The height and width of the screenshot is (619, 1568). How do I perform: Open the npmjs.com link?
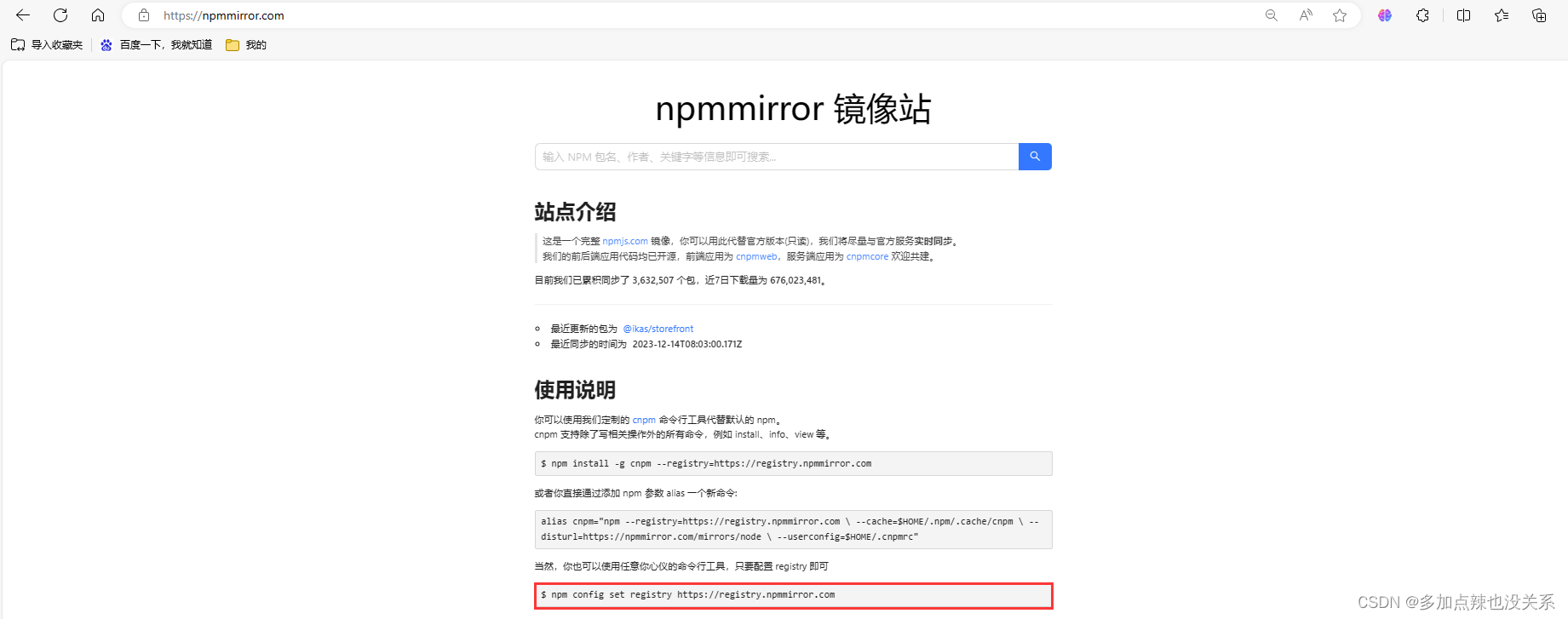625,241
